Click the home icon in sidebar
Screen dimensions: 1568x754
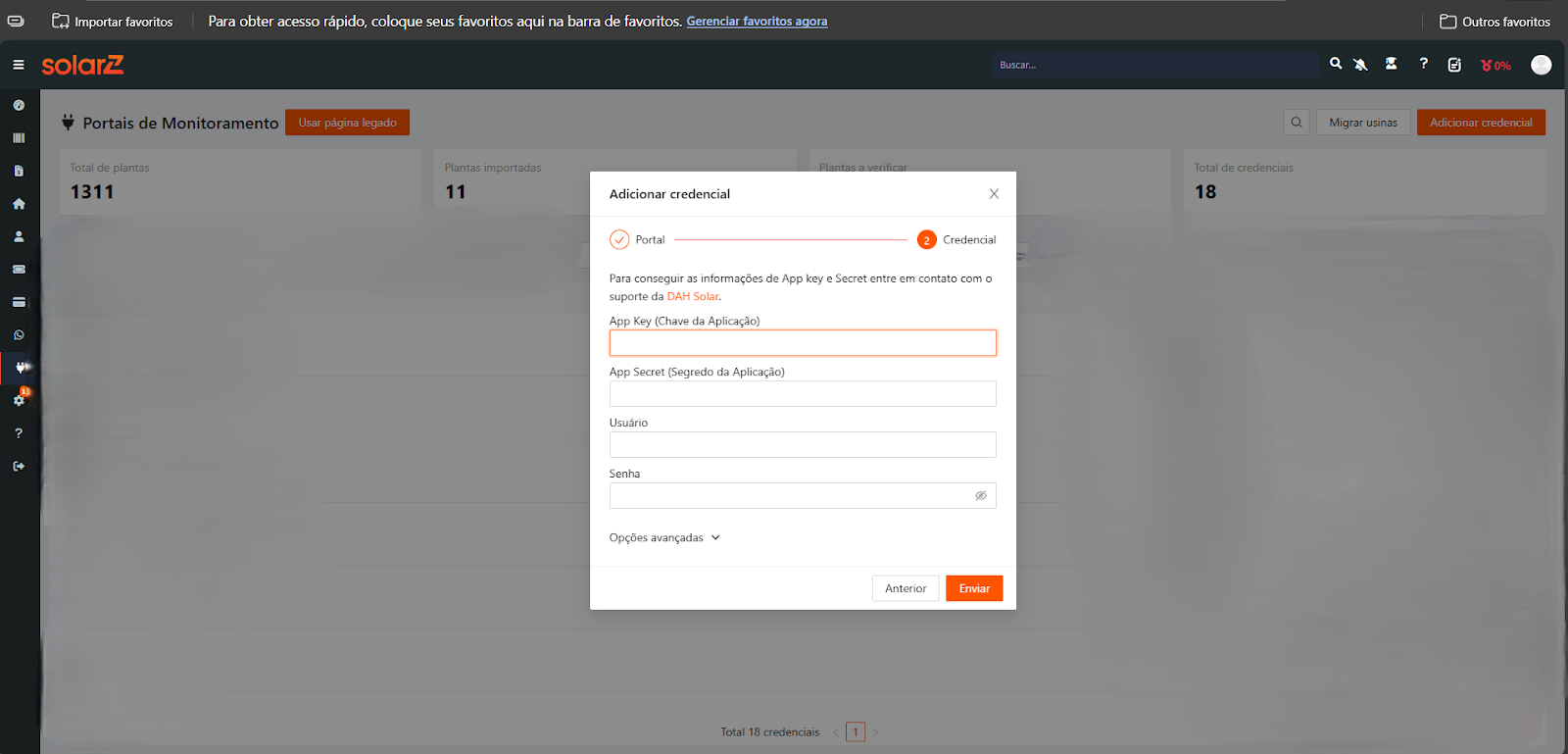pyautogui.click(x=19, y=204)
